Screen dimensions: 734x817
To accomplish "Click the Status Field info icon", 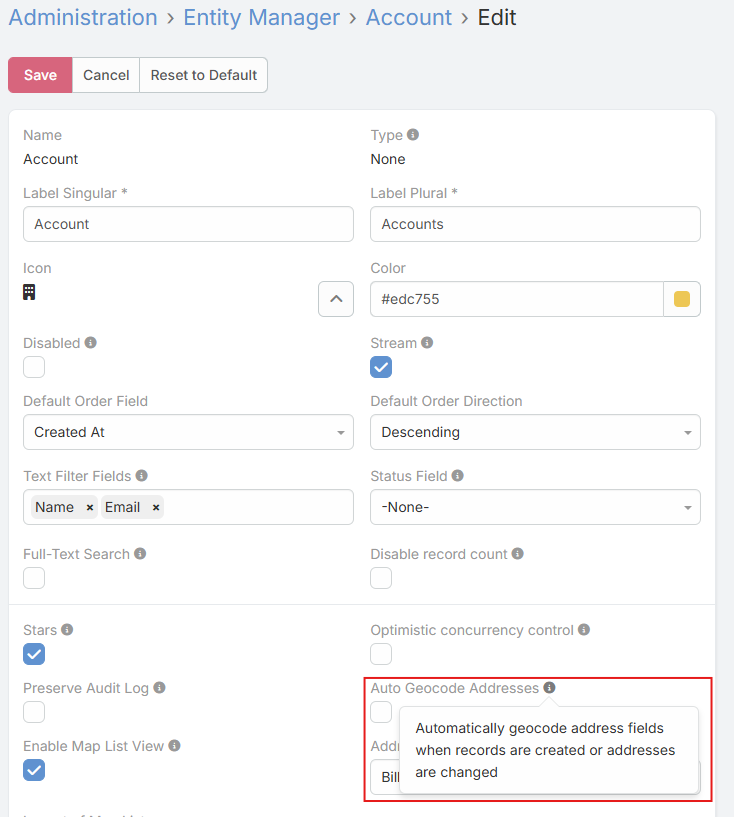I will tap(457, 475).
